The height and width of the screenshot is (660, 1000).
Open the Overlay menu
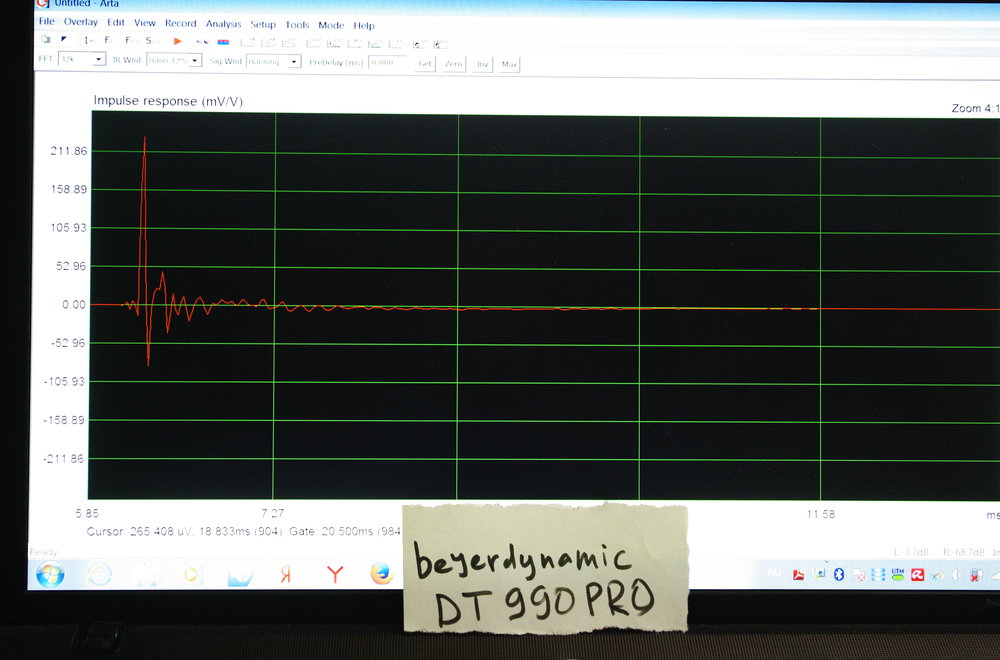coord(81,22)
